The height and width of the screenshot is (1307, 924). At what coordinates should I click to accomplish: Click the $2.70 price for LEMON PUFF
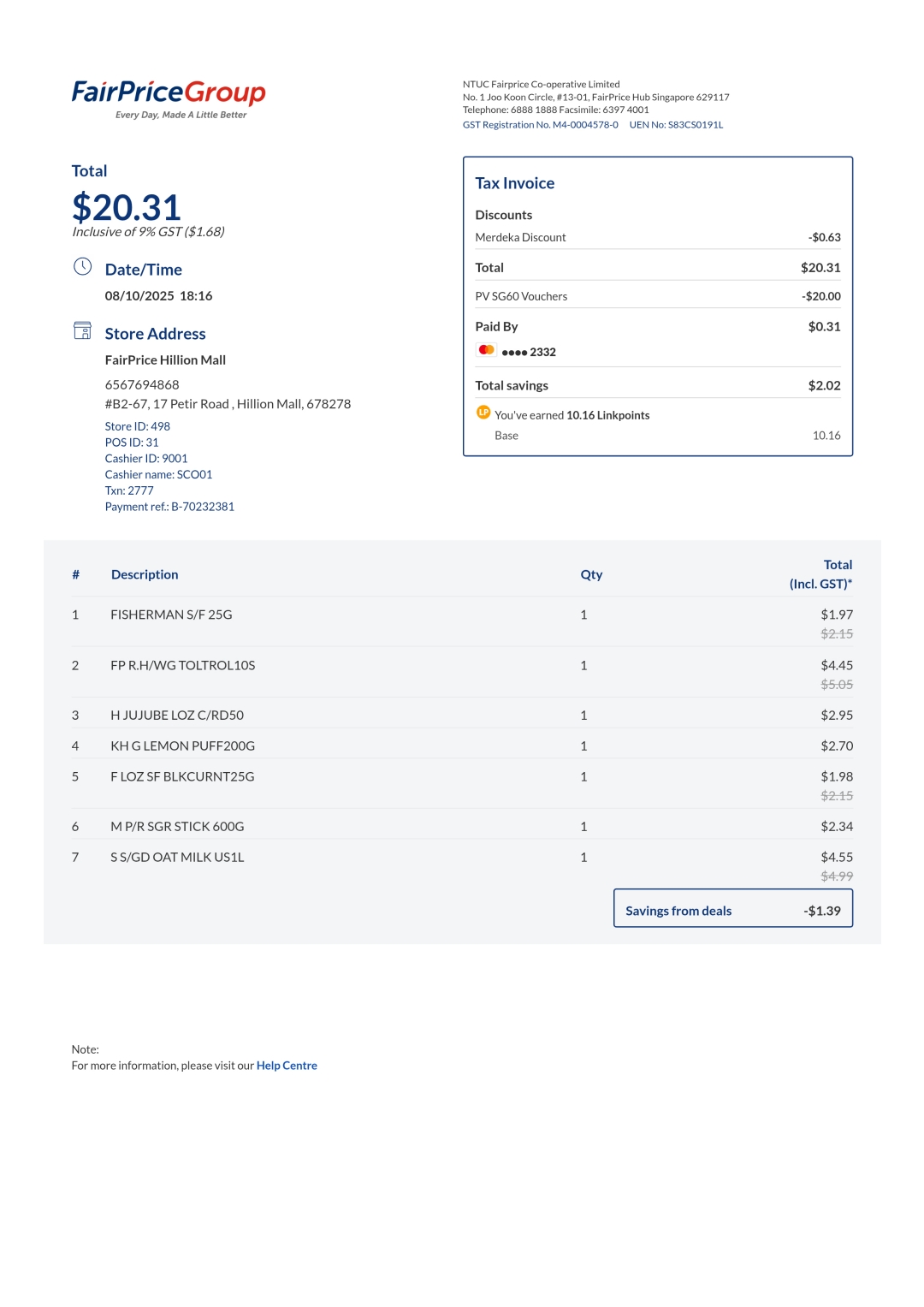click(837, 746)
